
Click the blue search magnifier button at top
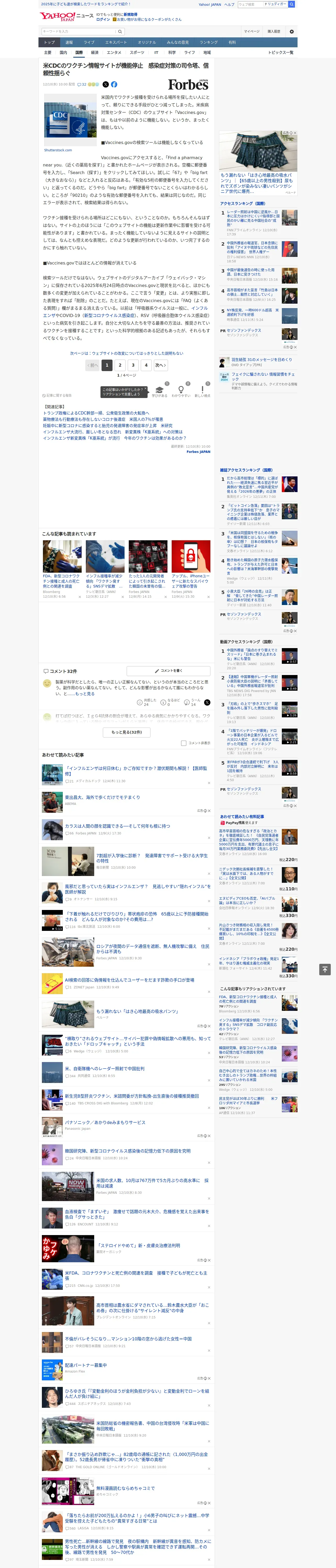tap(292, 4)
